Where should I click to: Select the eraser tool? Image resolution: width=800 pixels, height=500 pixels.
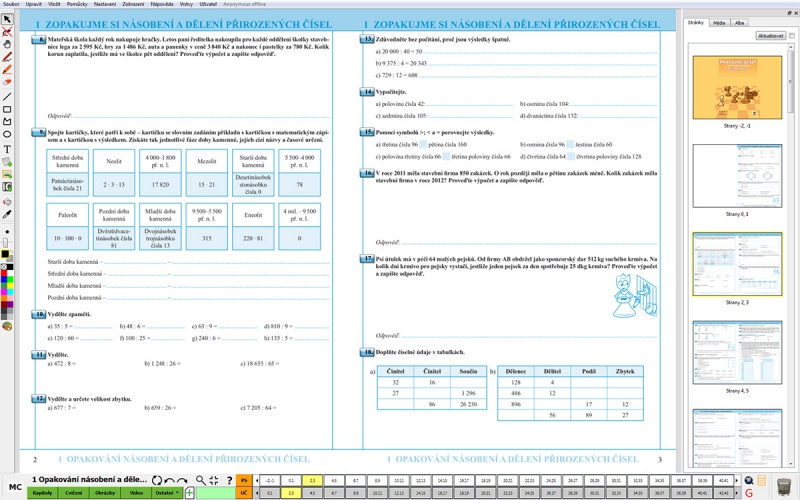pyautogui.click(x=7, y=82)
